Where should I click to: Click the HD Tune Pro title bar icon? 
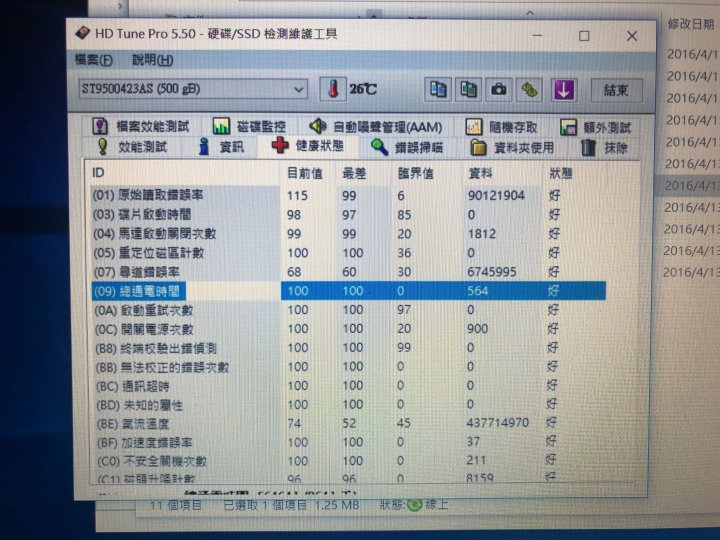83,33
